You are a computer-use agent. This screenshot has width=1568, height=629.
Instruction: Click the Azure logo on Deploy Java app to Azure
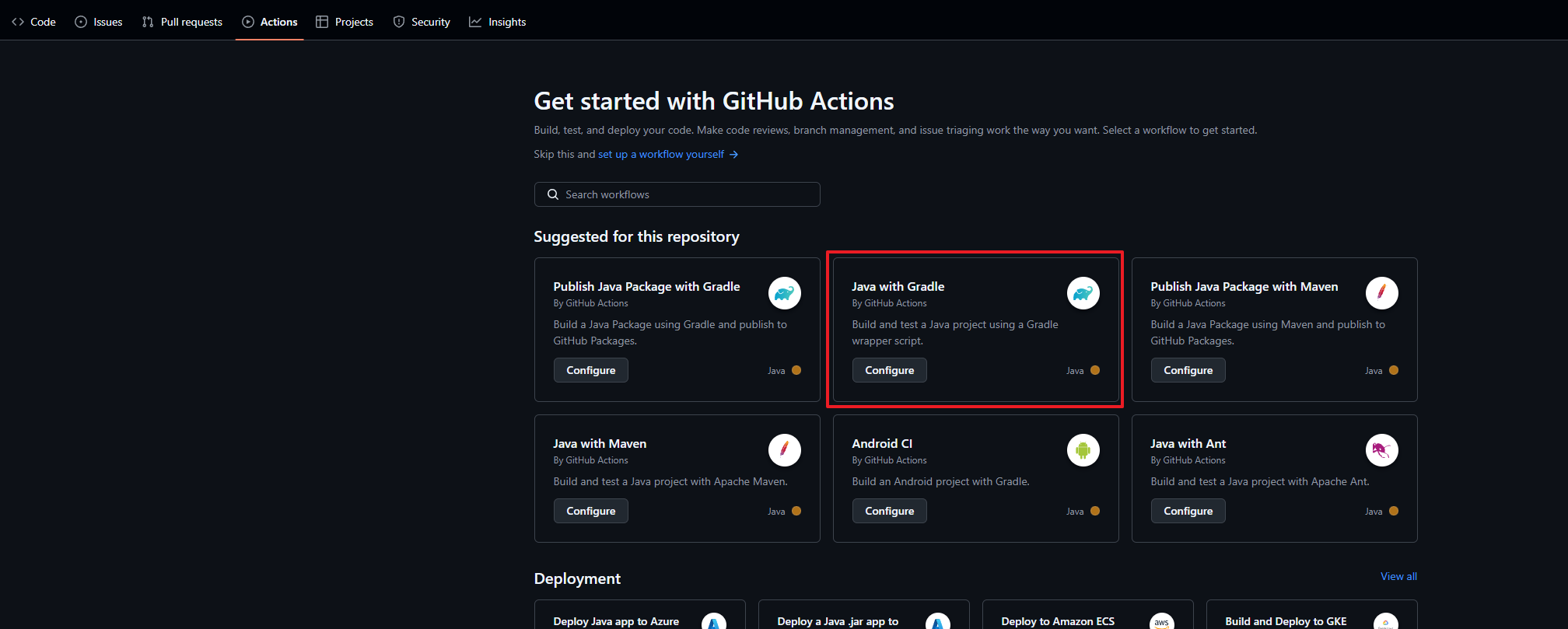(x=714, y=621)
